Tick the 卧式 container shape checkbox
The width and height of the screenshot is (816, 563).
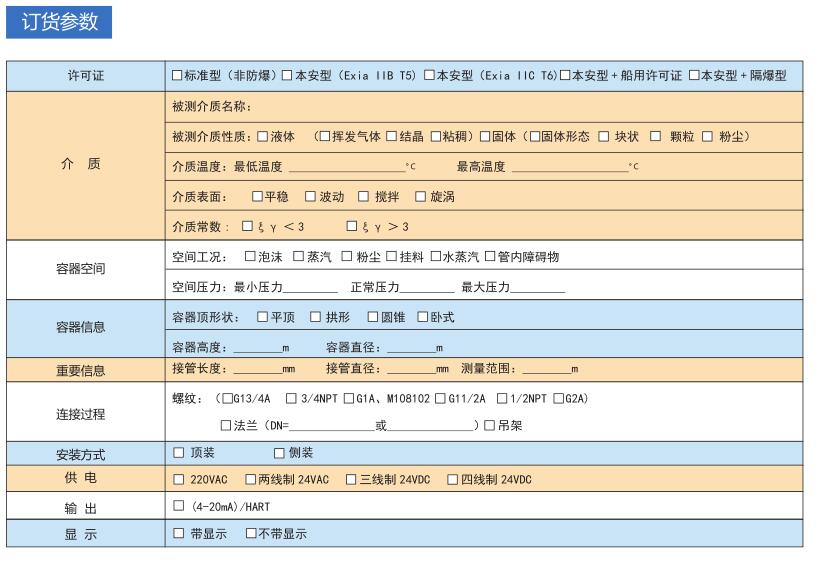coord(423,318)
